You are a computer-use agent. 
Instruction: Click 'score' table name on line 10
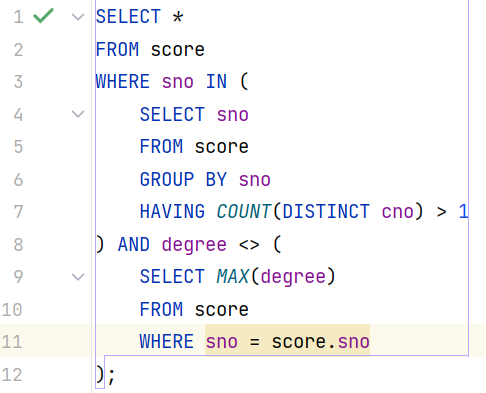coord(222,310)
